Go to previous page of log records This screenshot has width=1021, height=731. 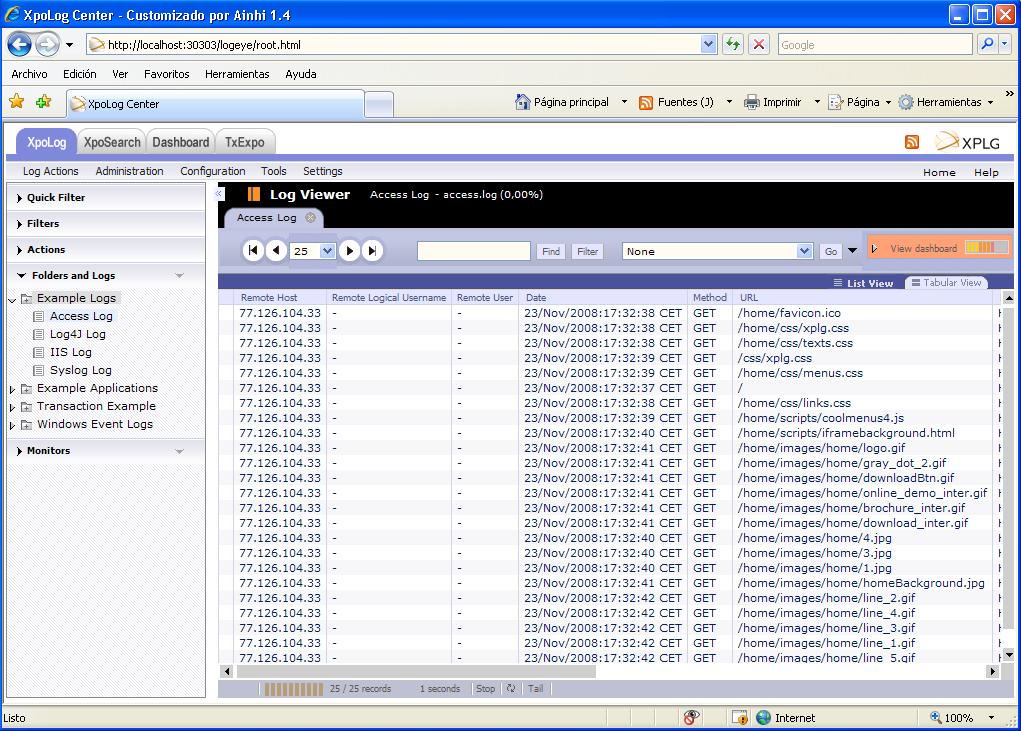click(276, 251)
